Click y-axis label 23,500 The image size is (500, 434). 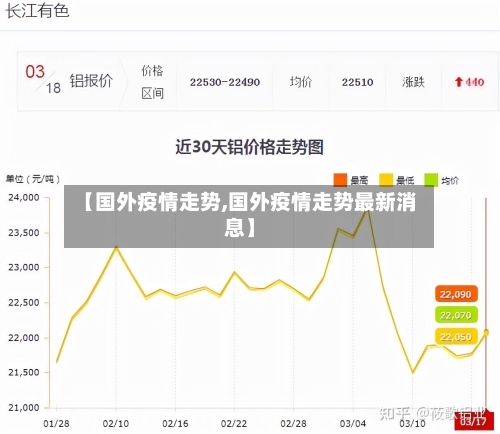[24, 233]
